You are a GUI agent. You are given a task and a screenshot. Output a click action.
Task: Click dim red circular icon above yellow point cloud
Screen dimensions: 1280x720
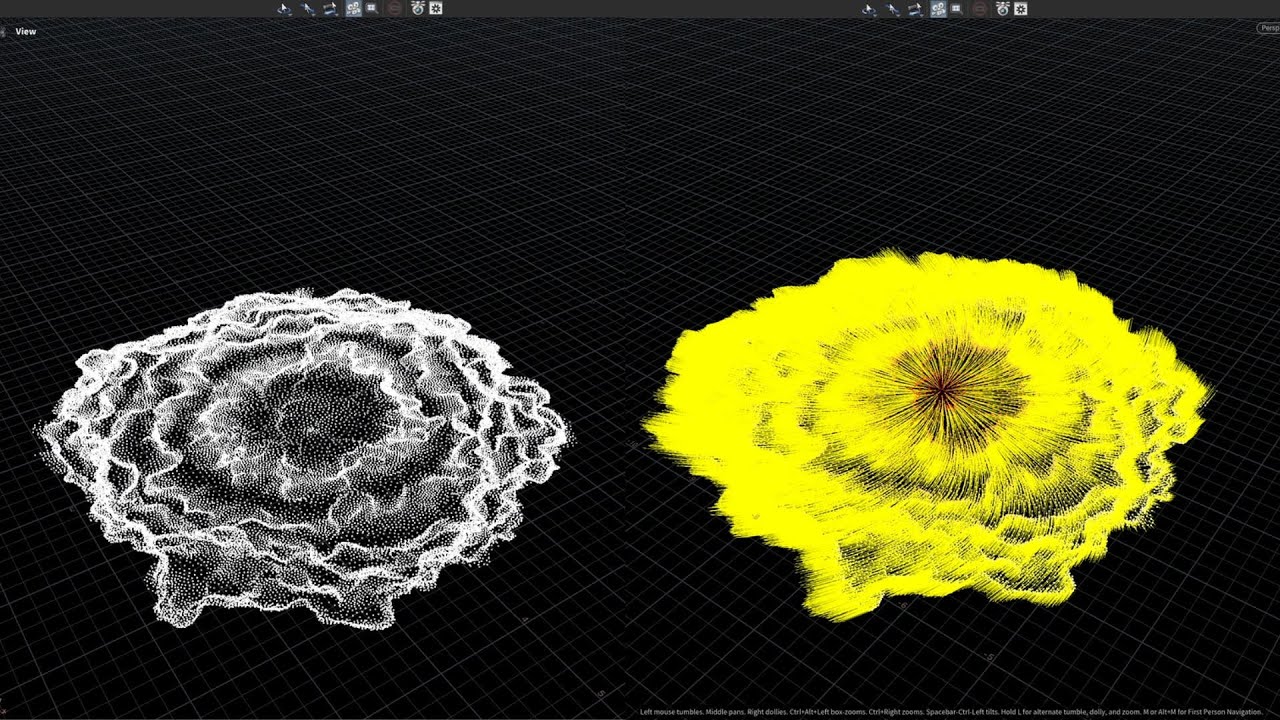tap(980, 9)
